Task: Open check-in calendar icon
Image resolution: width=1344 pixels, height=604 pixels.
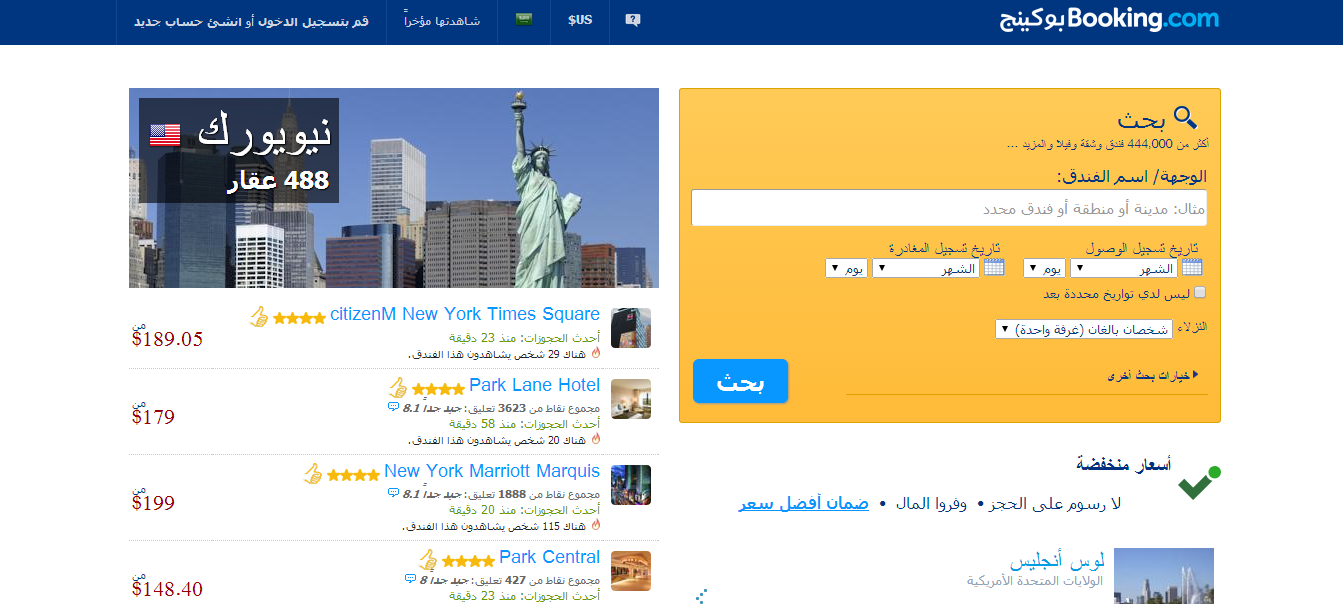Action: point(1192,267)
